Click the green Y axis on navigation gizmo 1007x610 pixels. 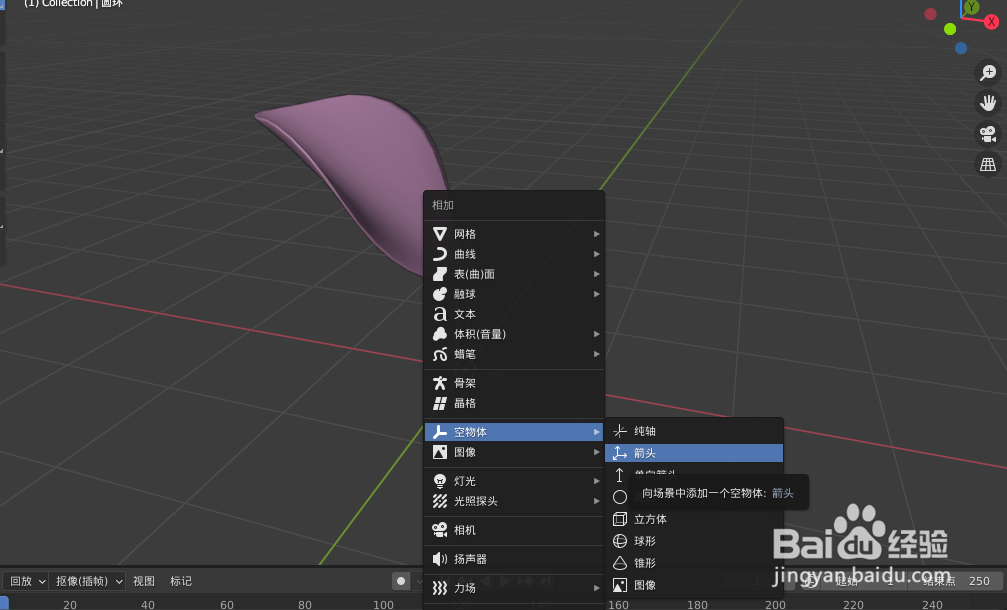[x=971, y=8]
